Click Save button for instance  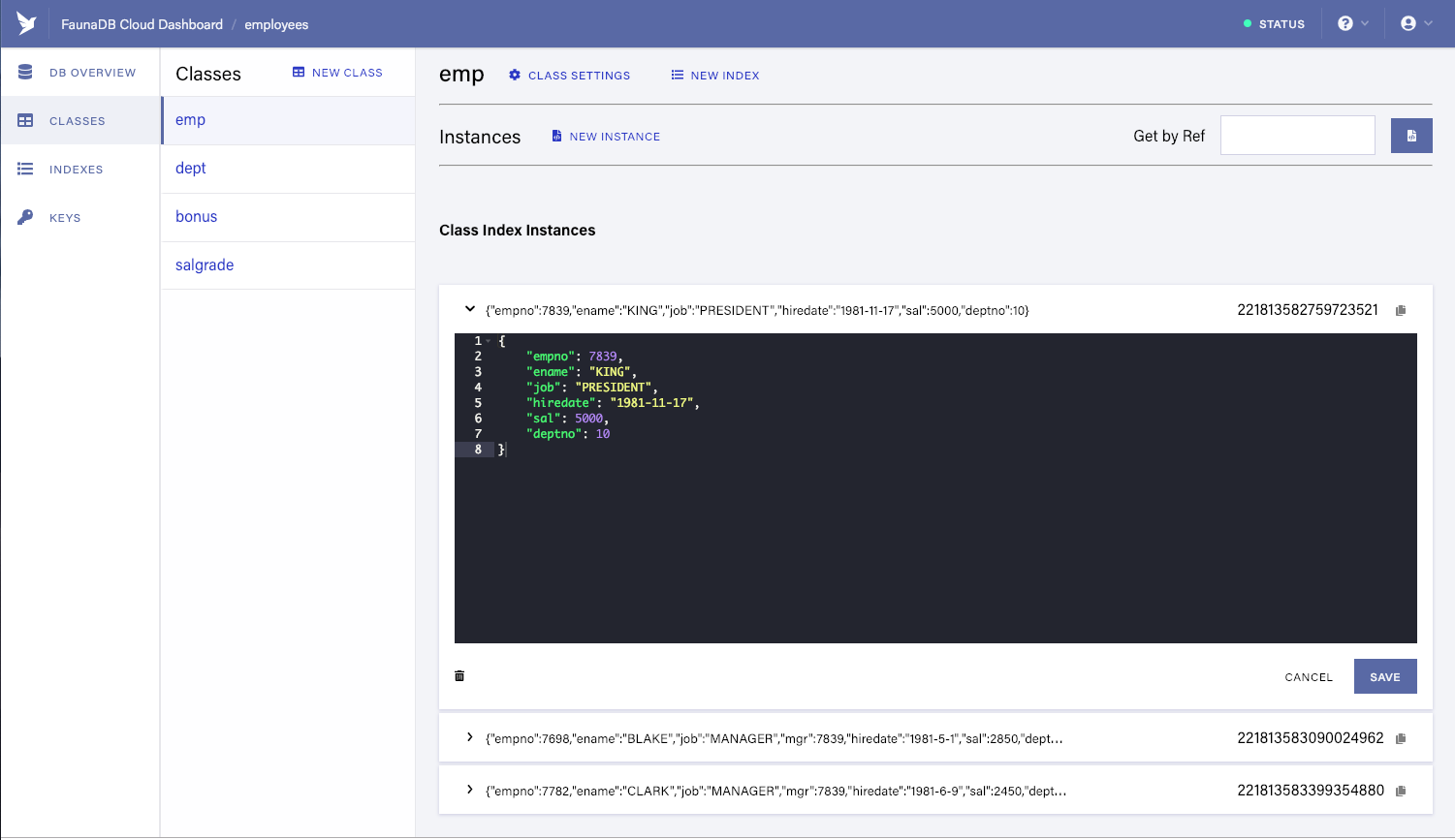[1385, 676]
